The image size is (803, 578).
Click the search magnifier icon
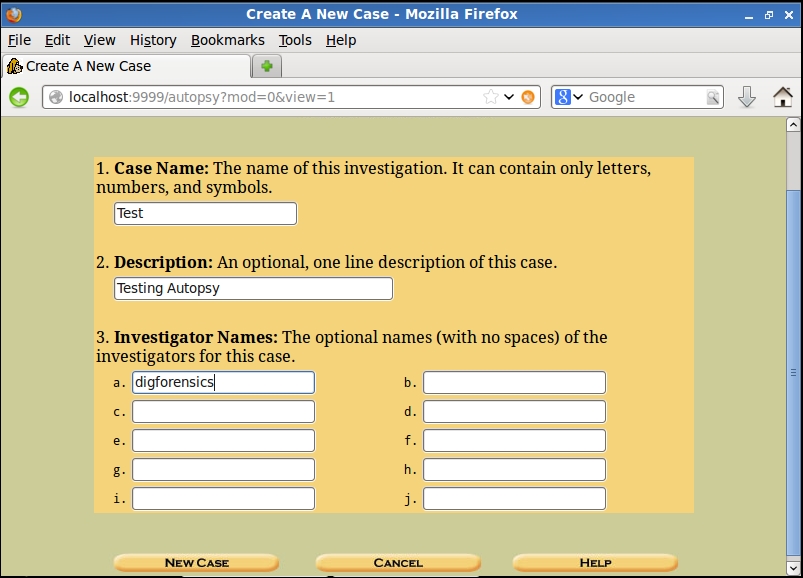[x=713, y=97]
